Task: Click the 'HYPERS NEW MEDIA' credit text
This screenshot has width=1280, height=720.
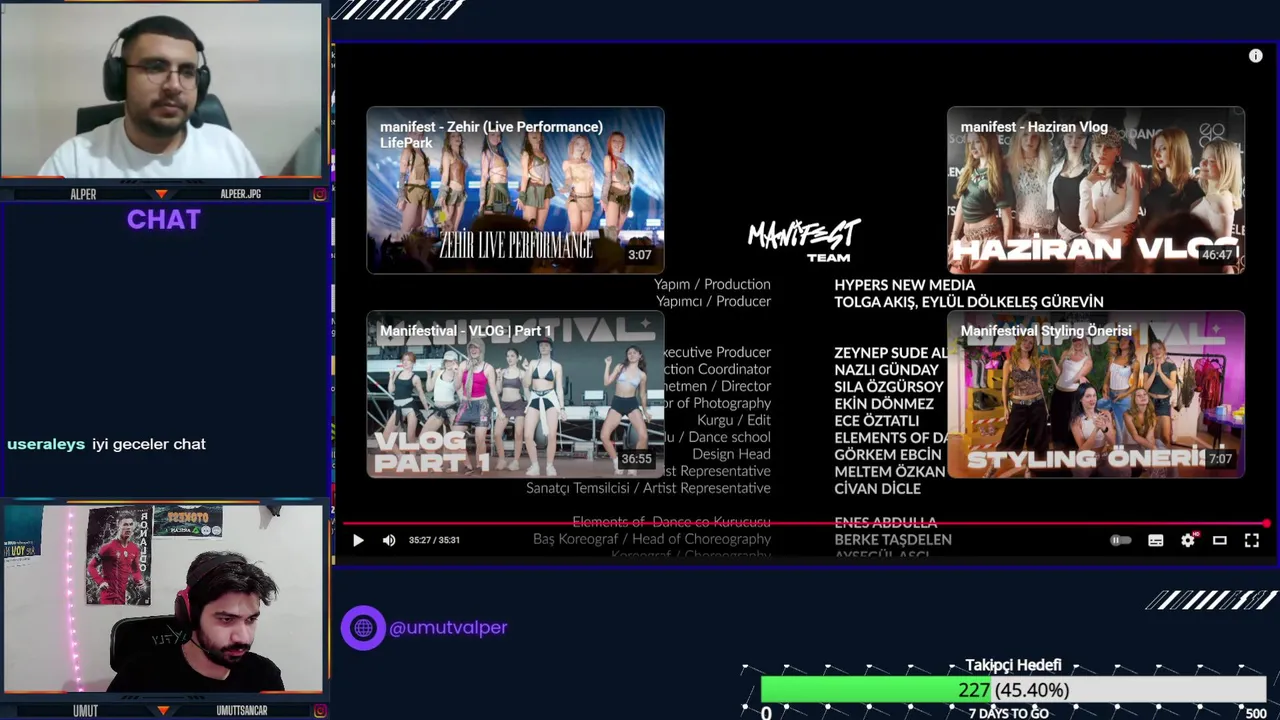Action: coord(905,285)
